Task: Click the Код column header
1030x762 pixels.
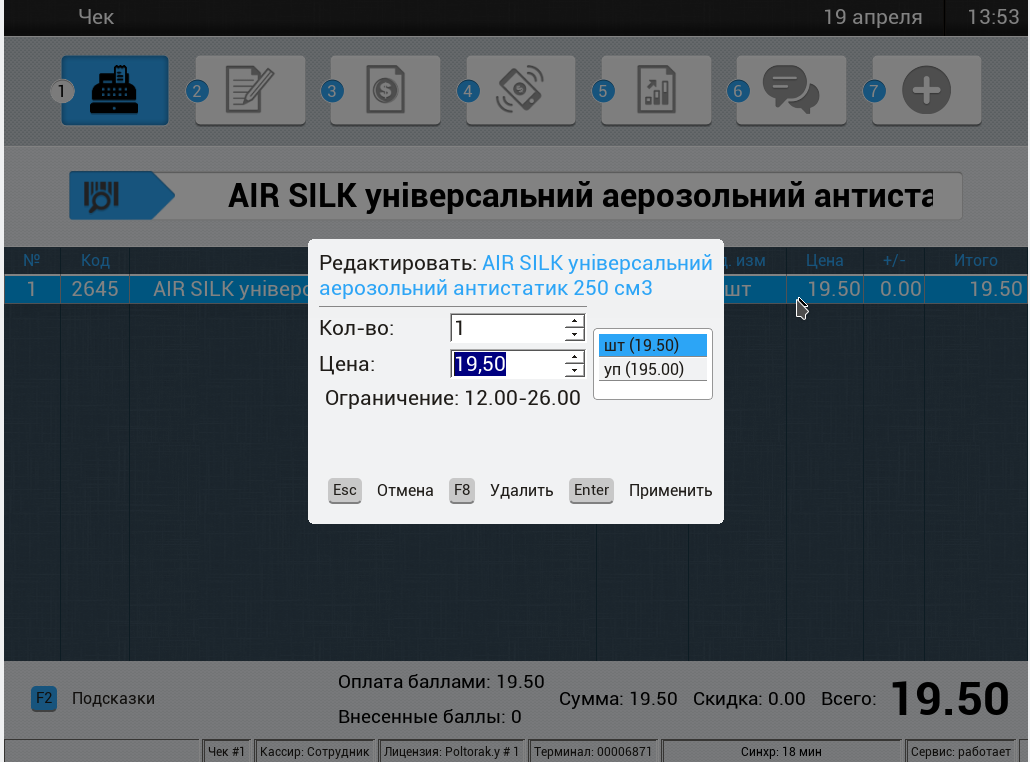Action: tap(95, 261)
